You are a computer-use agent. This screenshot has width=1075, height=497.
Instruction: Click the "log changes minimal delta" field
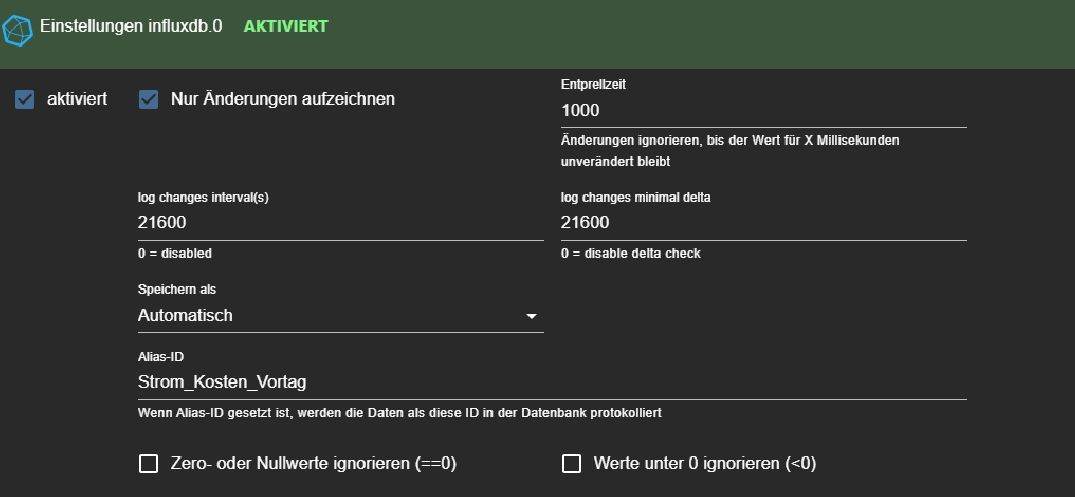(x=762, y=222)
